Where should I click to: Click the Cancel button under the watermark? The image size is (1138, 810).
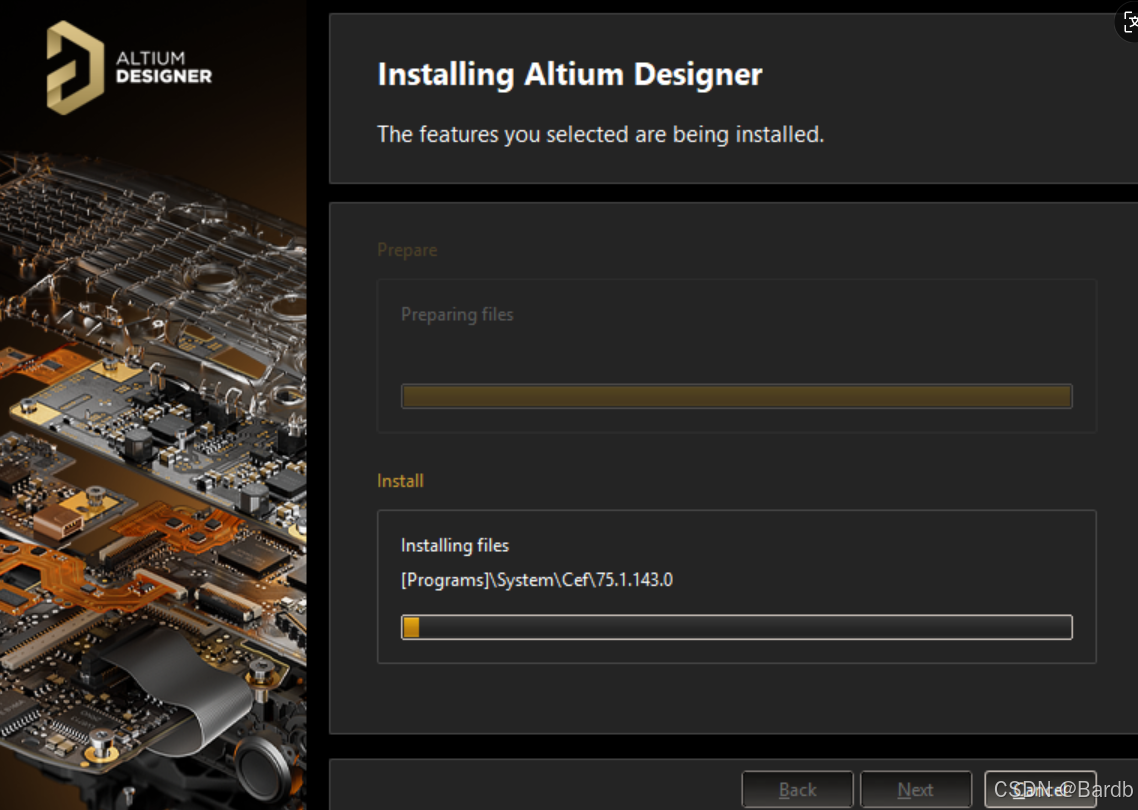click(1040, 790)
